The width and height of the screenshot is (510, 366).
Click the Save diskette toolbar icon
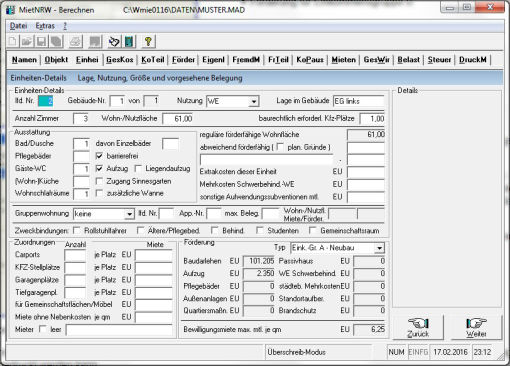pos(42,42)
